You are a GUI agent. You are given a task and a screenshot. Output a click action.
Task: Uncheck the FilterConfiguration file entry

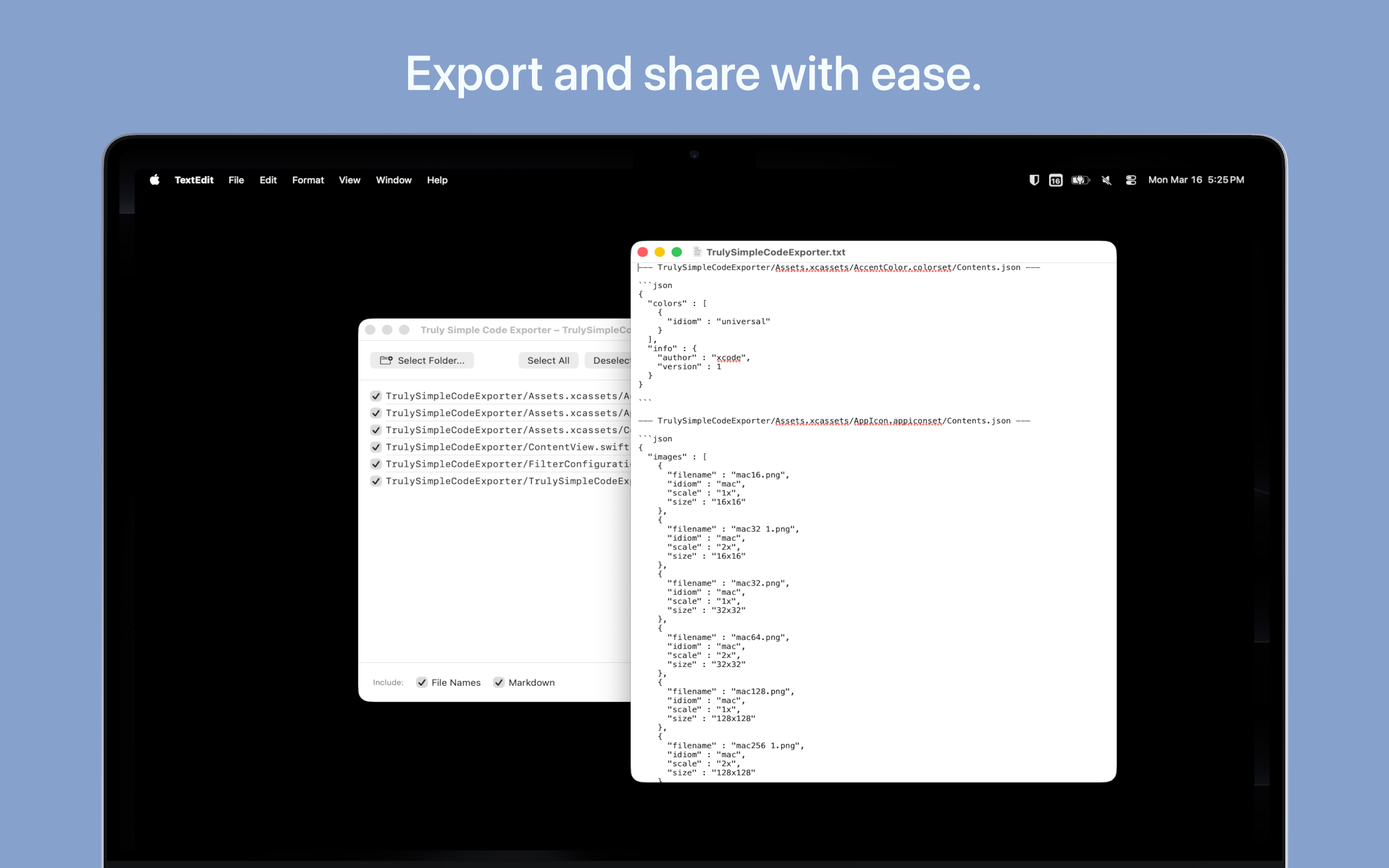coord(376,464)
